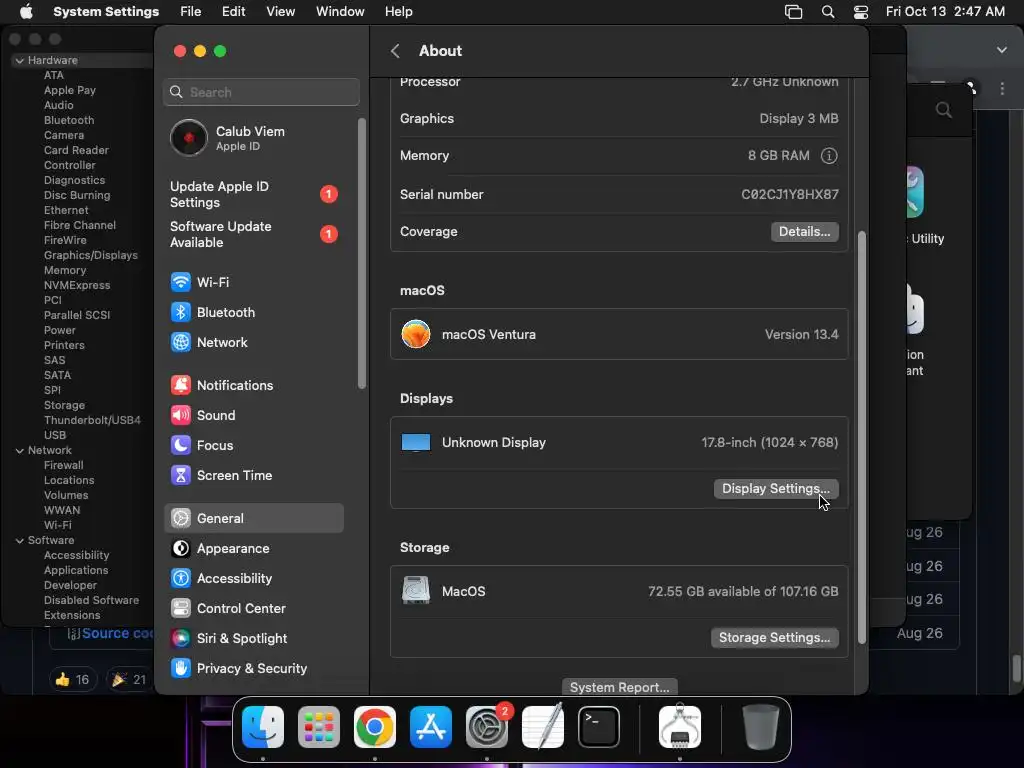
Task: Click the menu bar date and time
Action: (945, 12)
